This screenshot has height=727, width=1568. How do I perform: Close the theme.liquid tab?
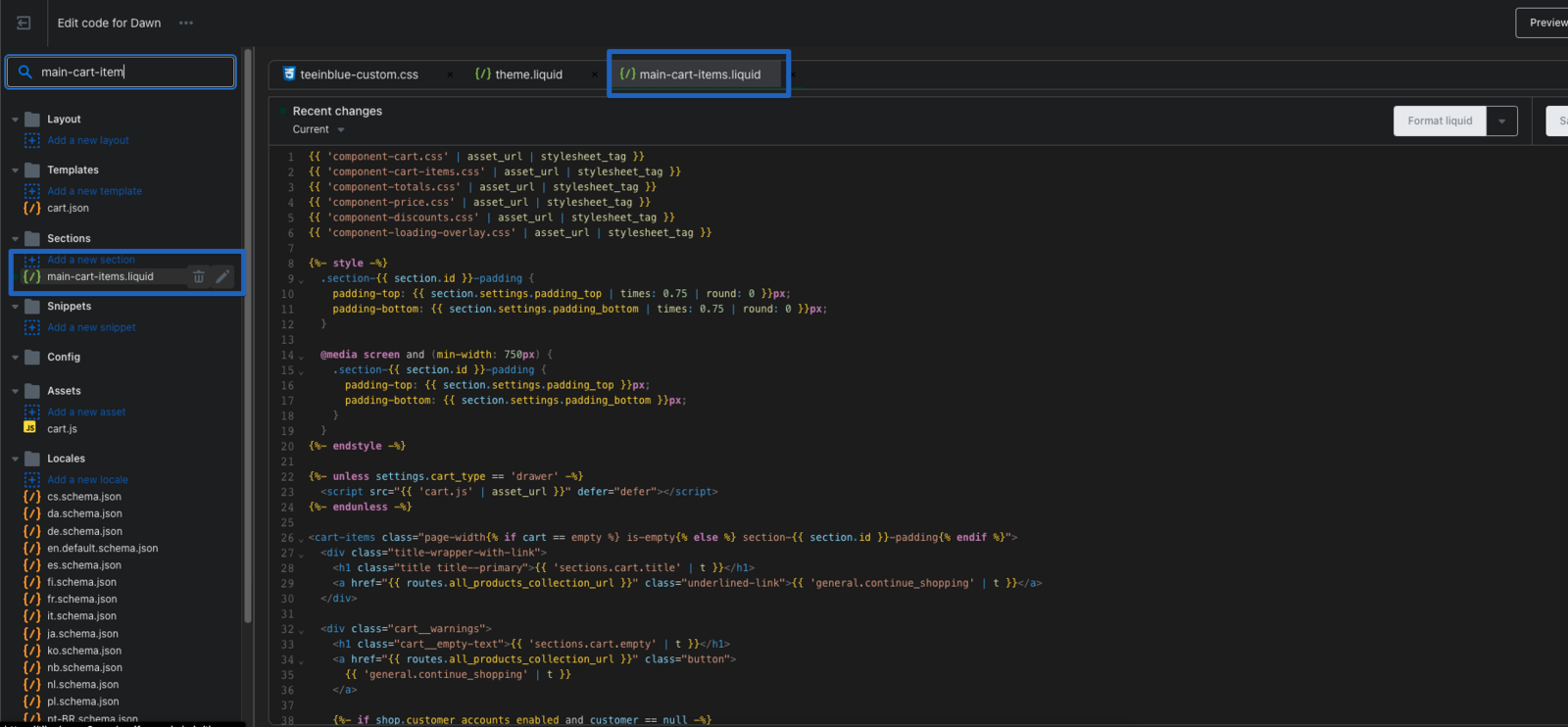pyautogui.click(x=594, y=74)
